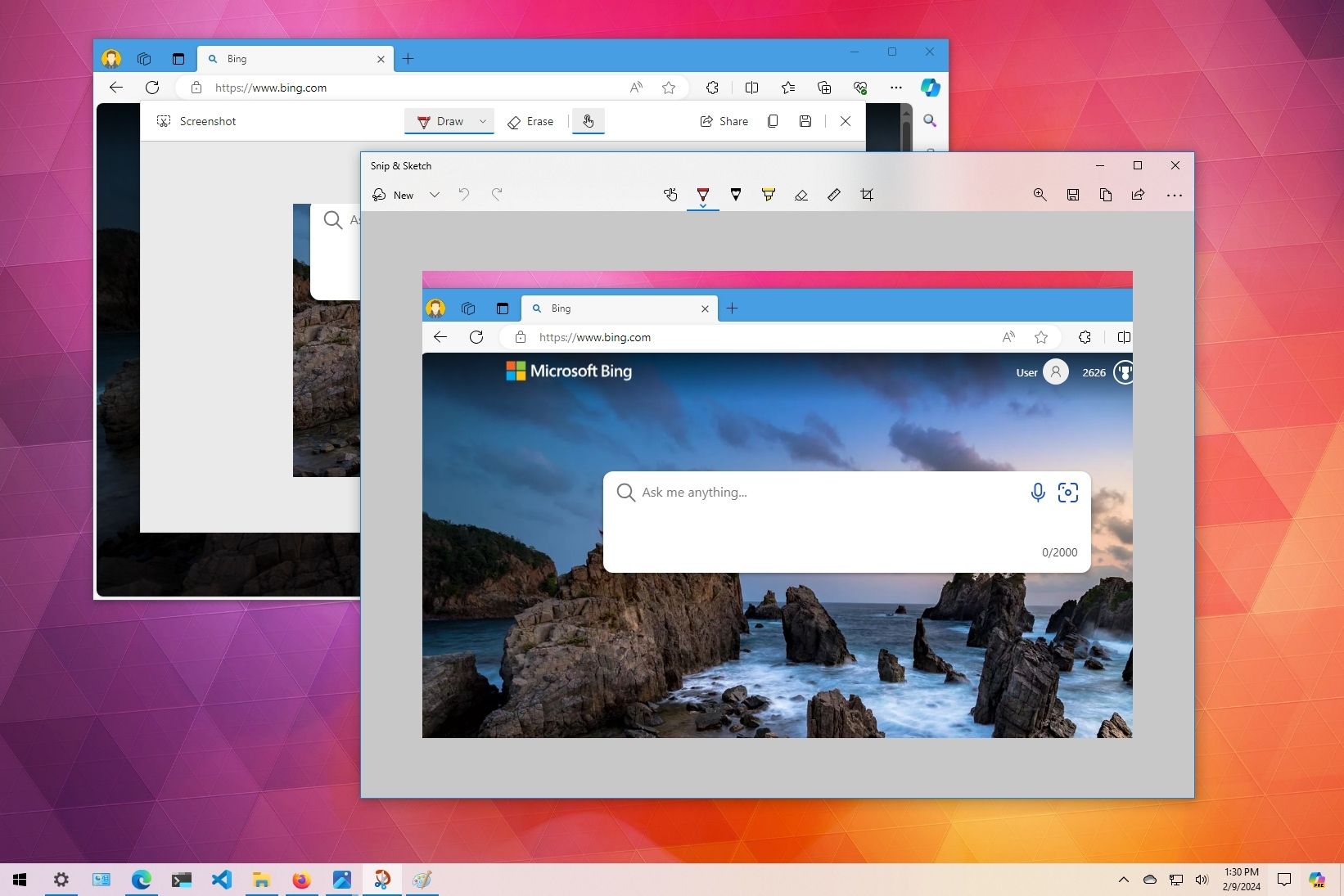Open the Ruler tool in Snip & Sketch
This screenshot has width=1344, height=896.
(833, 195)
